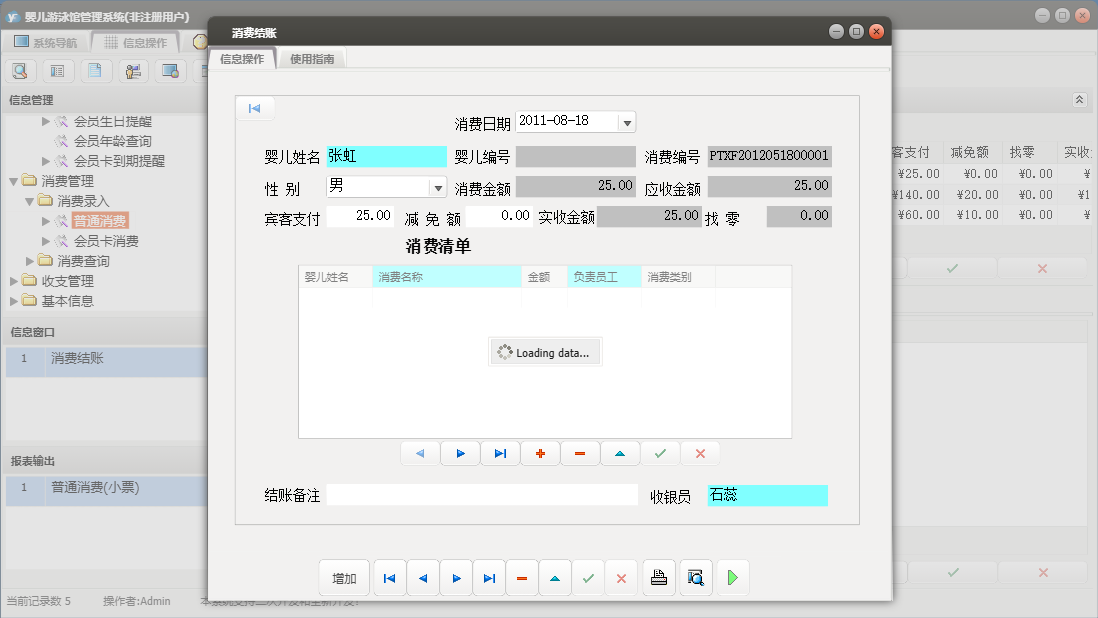The height and width of the screenshot is (618, 1098).
Task: Open the print preview icon near bottom right
Action: point(695,577)
